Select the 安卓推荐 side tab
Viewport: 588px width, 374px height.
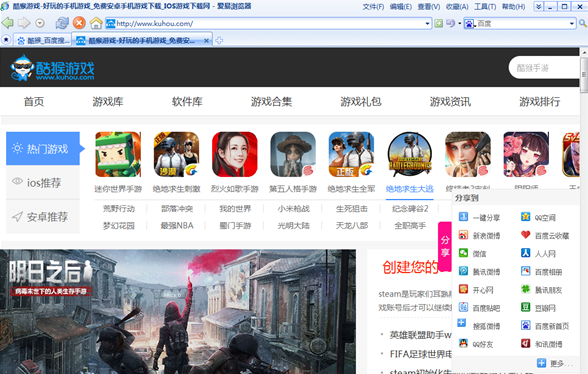(x=43, y=217)
